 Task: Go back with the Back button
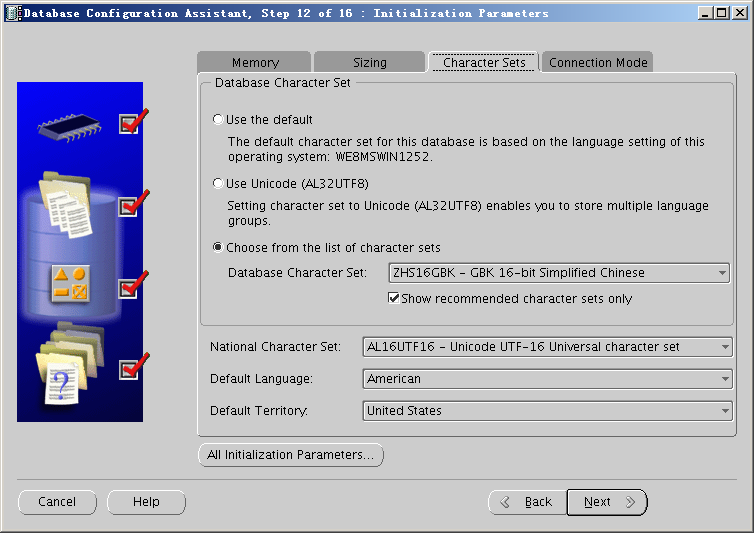click(x=527, y=502)
